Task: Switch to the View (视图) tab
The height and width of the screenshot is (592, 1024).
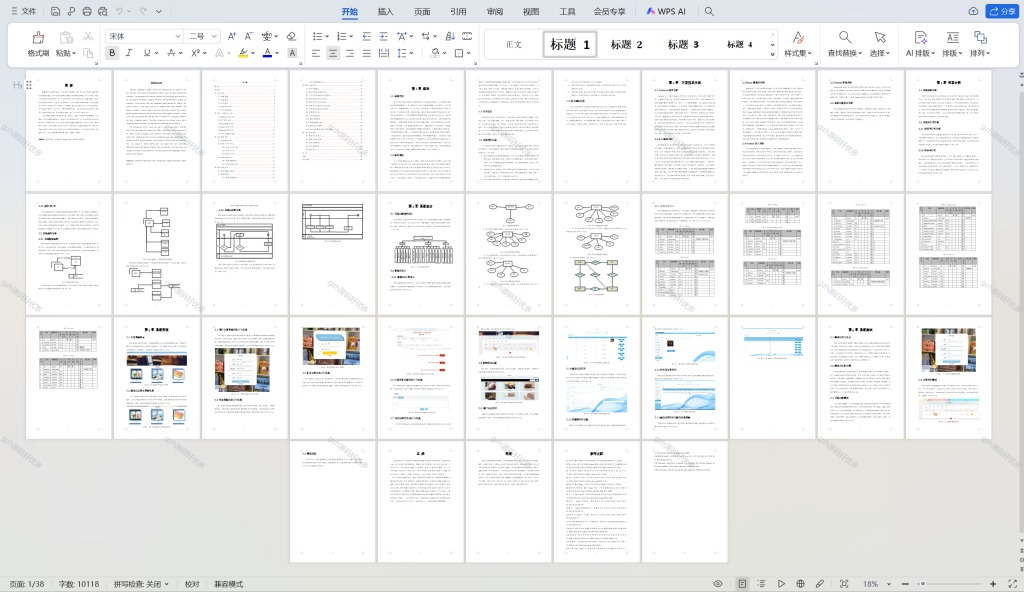Action: (x=531, y=11)
